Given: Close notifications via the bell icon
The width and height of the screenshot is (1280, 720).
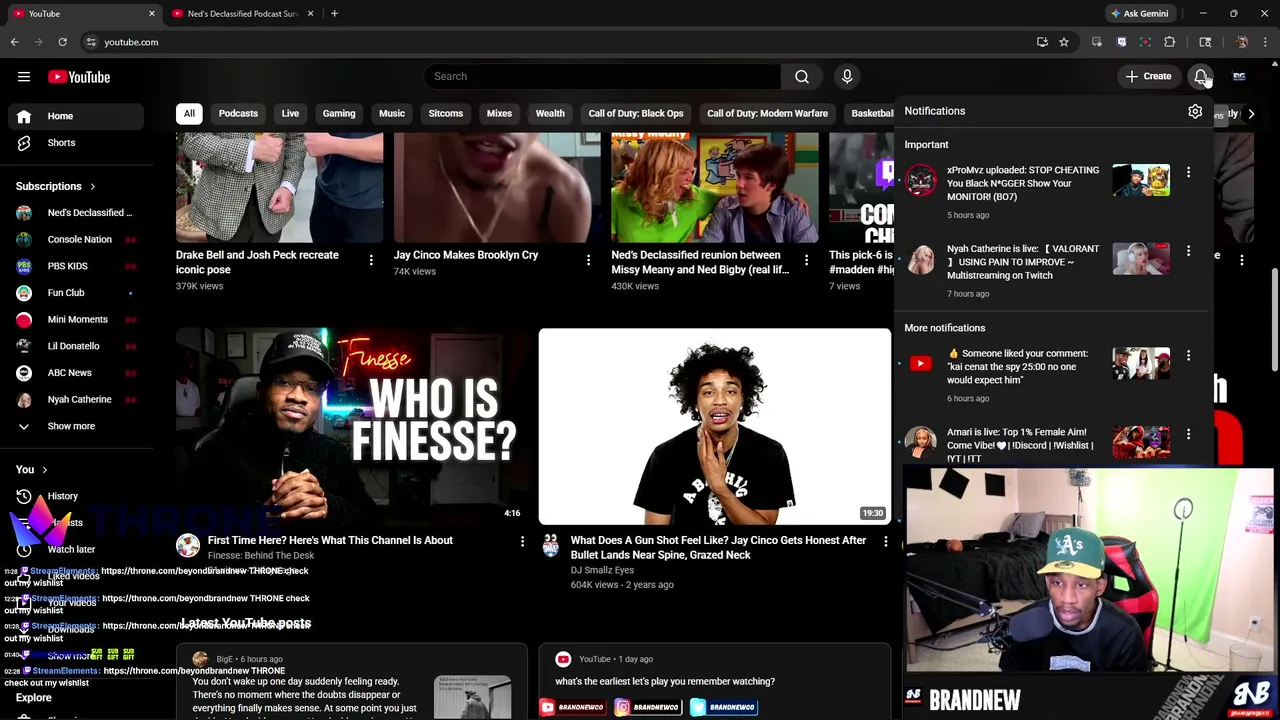Looking at the screenshot, I should pos(1201,76).
